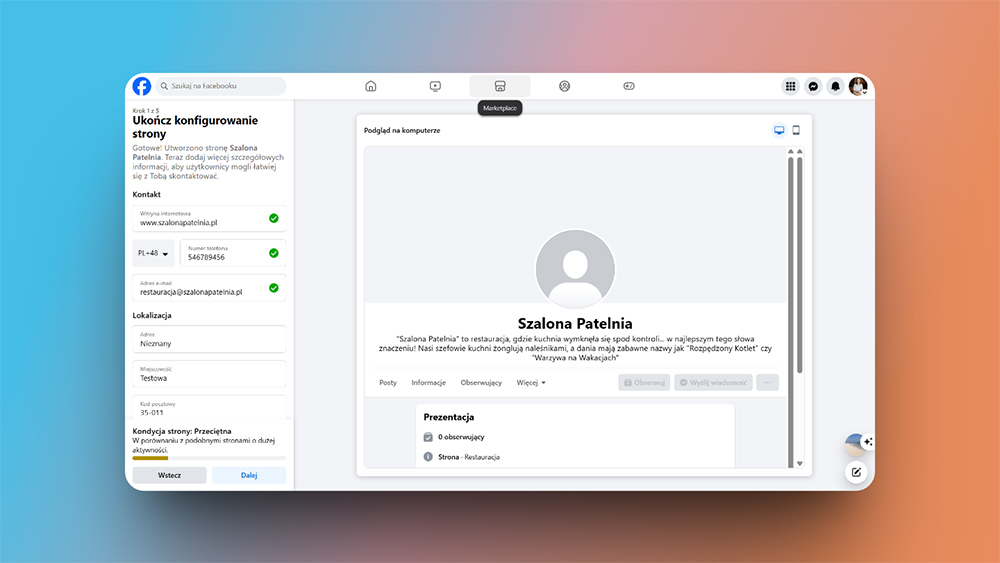Open the Gaming icon in top bar
Viewport: 1000px width, 563px height.
click(629, 86)
